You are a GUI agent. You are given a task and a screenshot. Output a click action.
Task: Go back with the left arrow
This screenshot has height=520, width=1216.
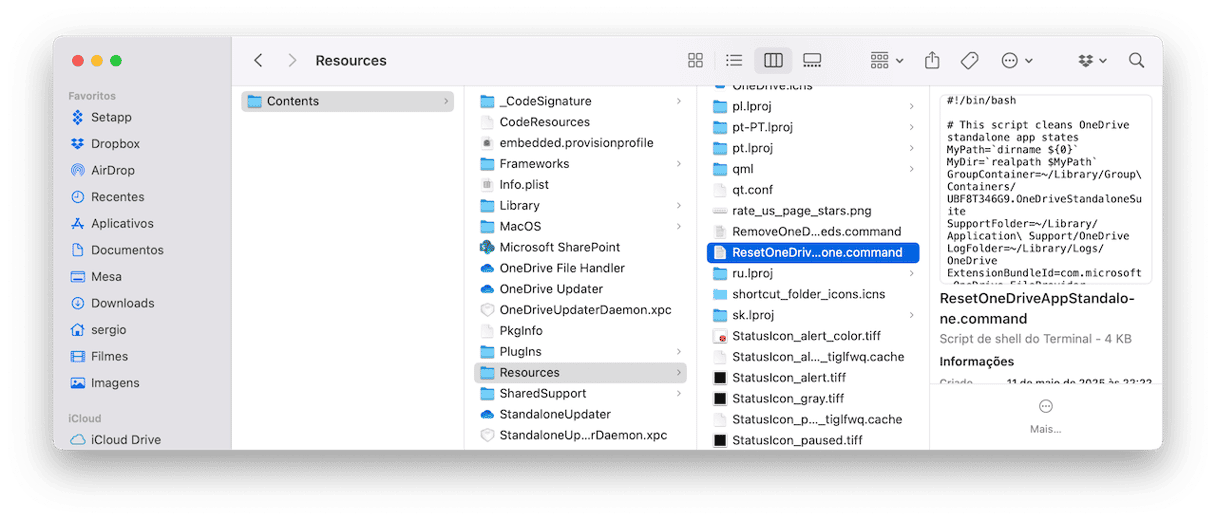[258, 60]
